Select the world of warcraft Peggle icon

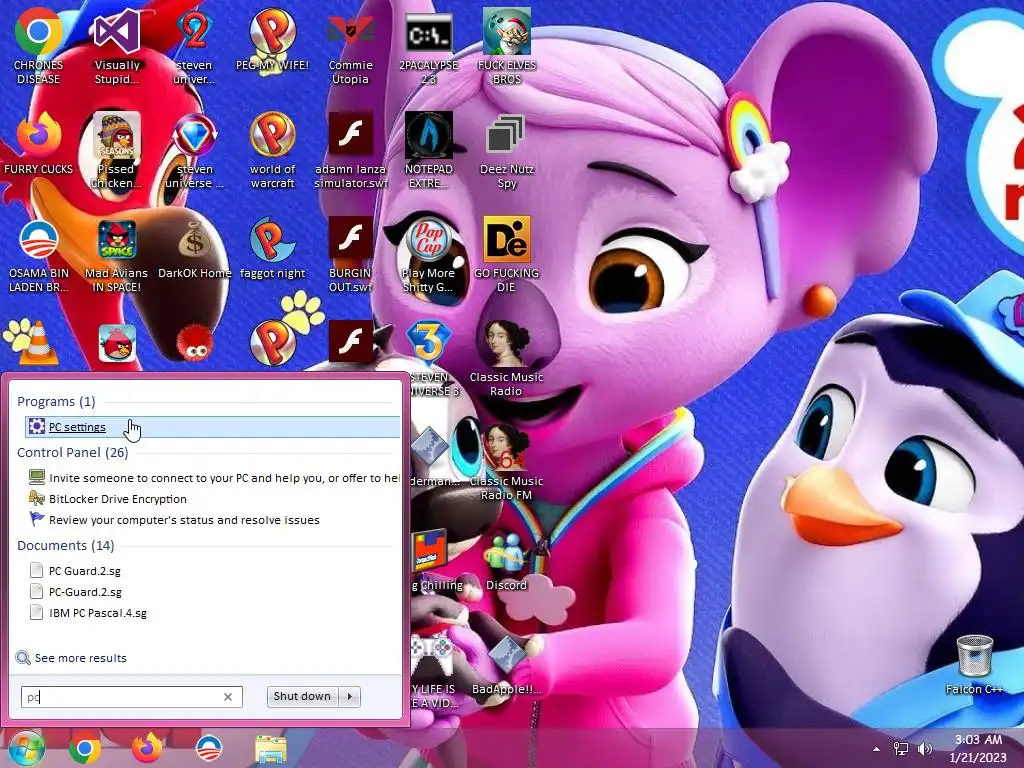coord(272,151)
